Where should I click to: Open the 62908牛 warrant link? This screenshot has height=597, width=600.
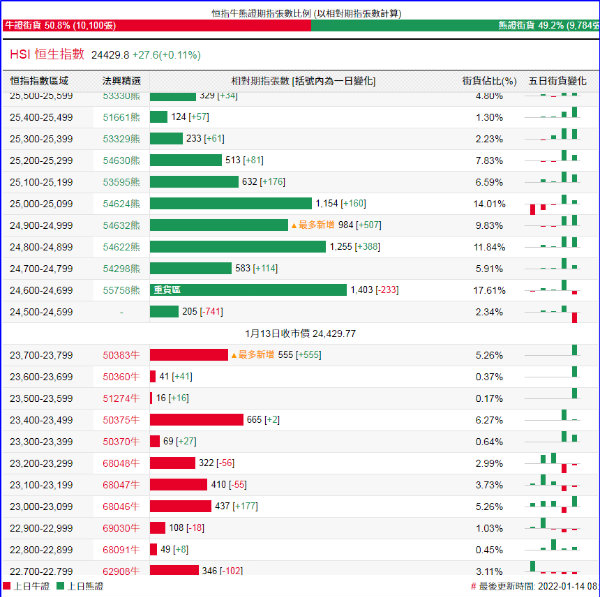(x=121, y=571)
